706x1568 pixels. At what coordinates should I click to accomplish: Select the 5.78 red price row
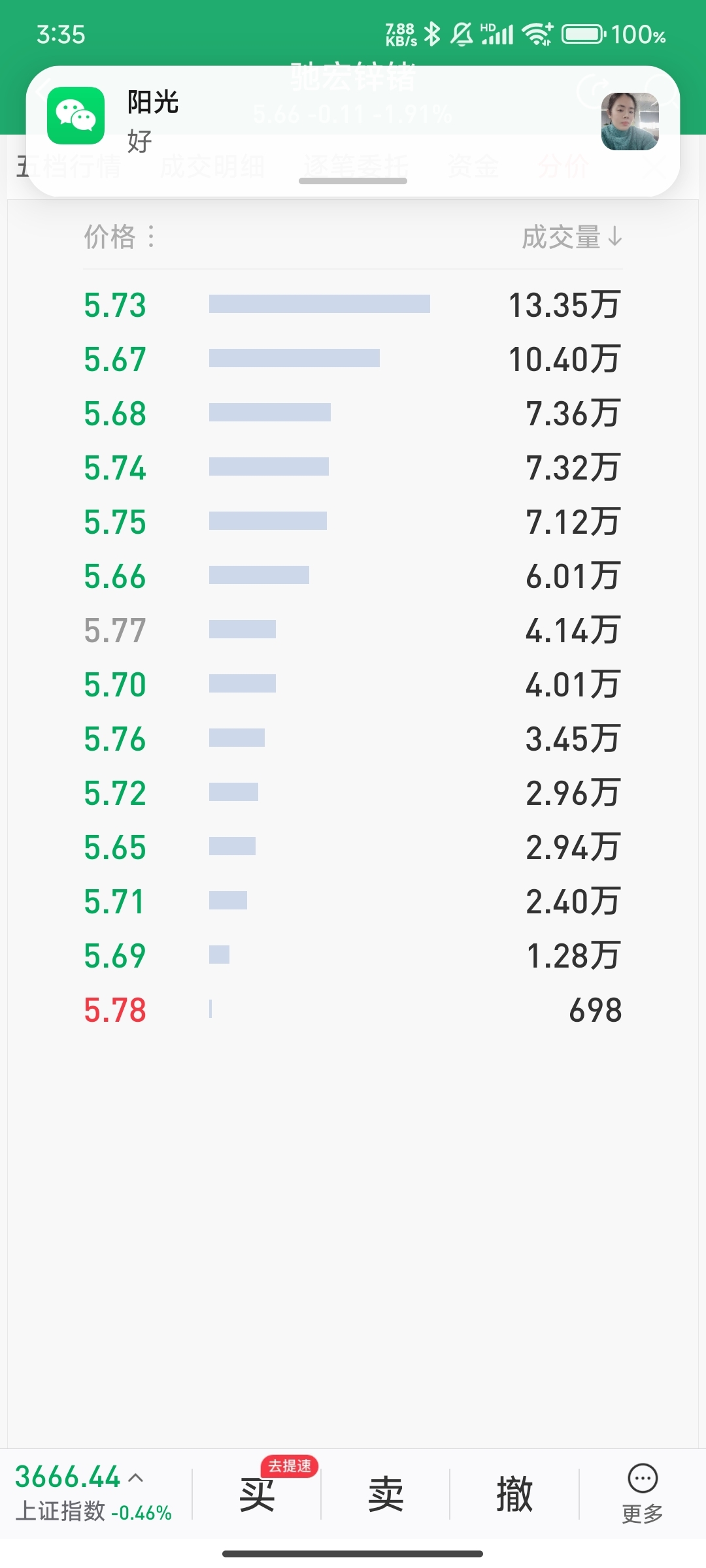tap(353, 1010)
